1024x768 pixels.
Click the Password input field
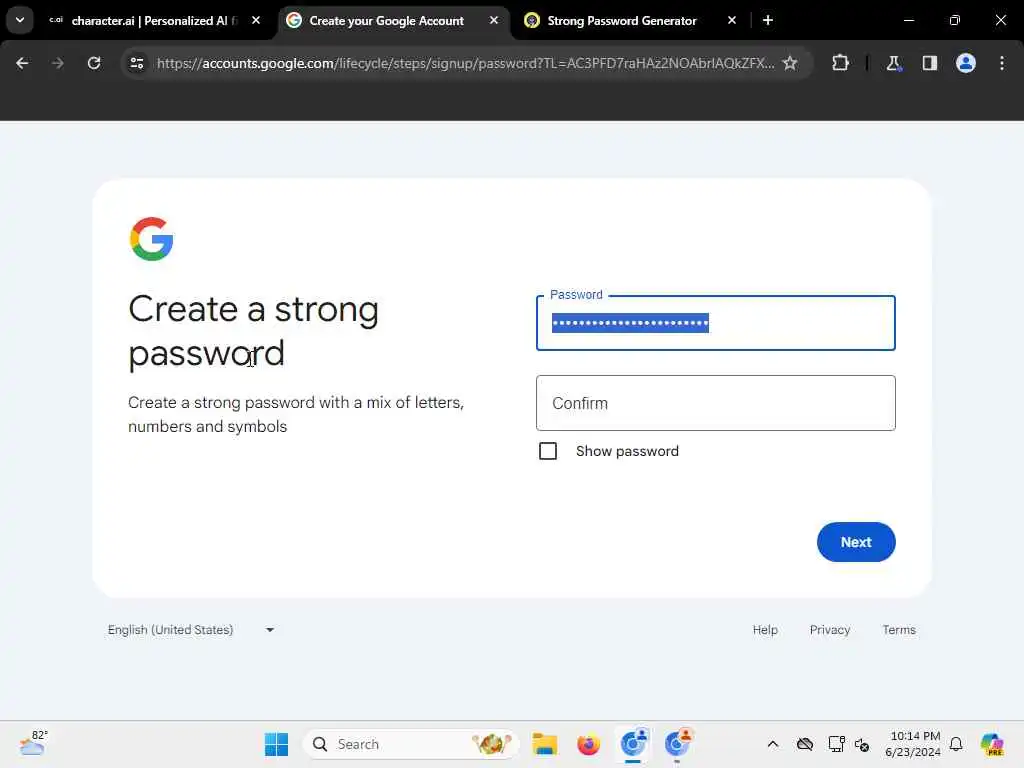click(x=715, y=323)
